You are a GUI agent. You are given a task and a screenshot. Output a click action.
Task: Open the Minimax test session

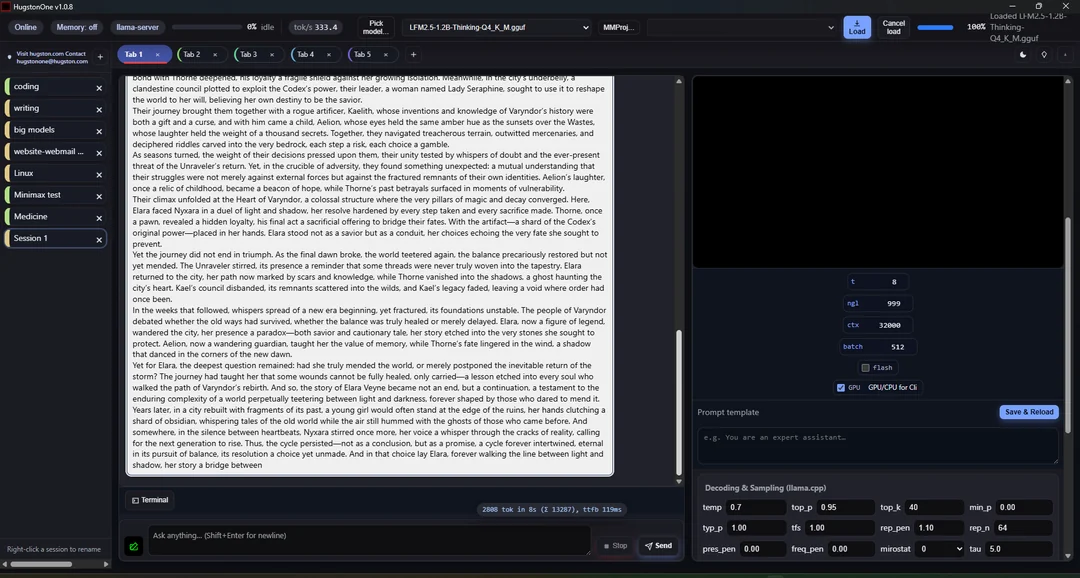pyautogui.click(x=56, y=195)
